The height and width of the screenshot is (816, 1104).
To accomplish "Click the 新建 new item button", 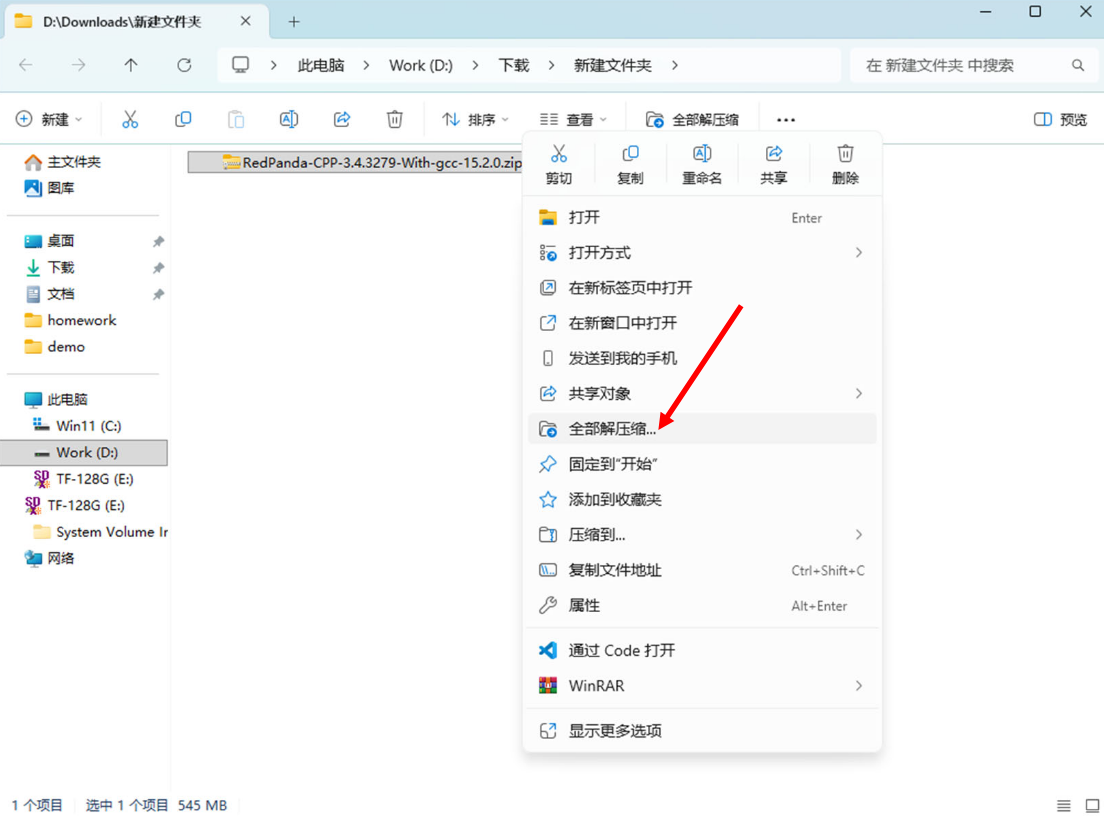I will [x=49, y=120].
